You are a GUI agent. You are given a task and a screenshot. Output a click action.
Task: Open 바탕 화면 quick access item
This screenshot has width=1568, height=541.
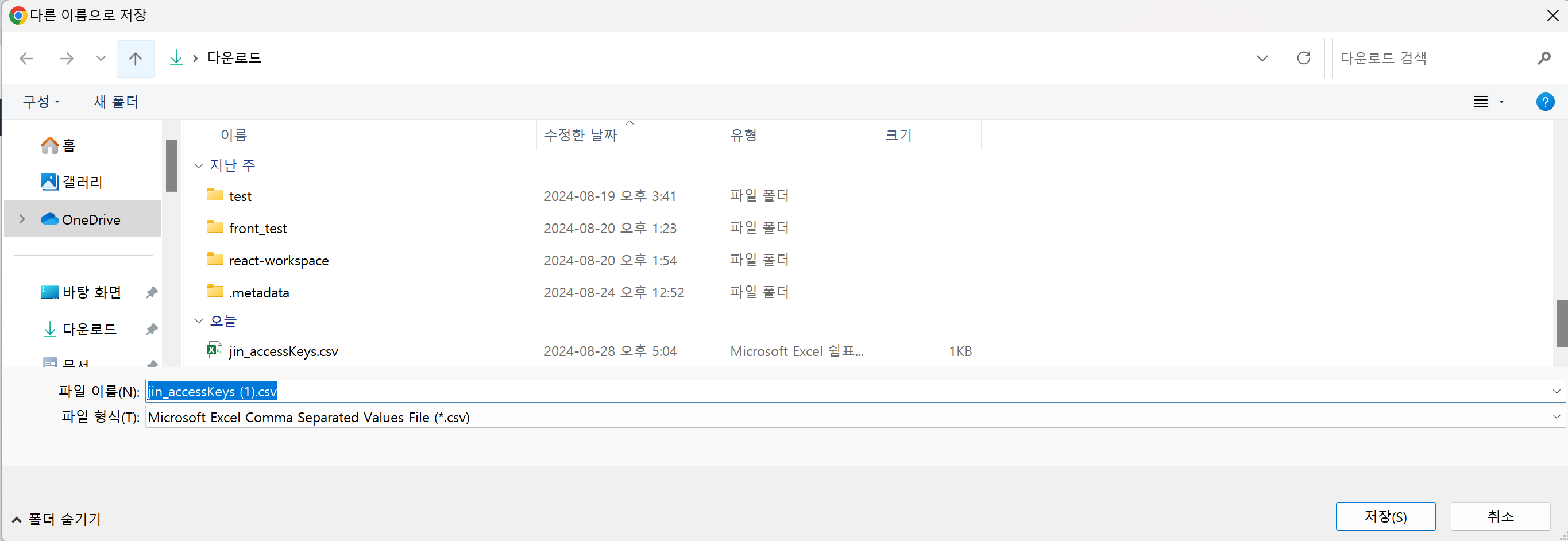[81, 293]
